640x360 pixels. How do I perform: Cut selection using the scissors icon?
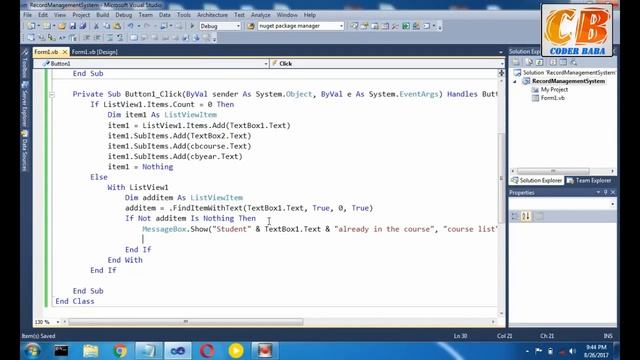pyautogui.click(x=96, y=26)
